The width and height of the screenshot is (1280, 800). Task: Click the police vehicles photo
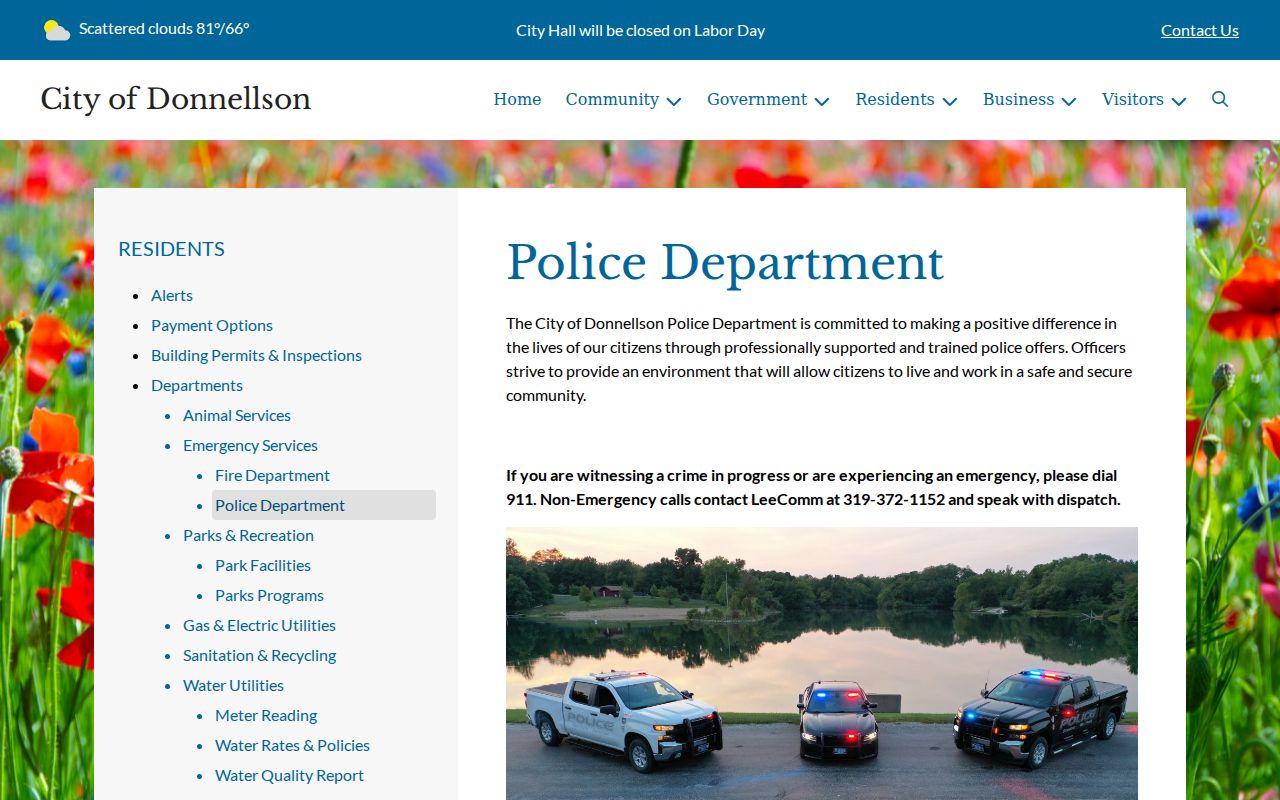point(822,663)
